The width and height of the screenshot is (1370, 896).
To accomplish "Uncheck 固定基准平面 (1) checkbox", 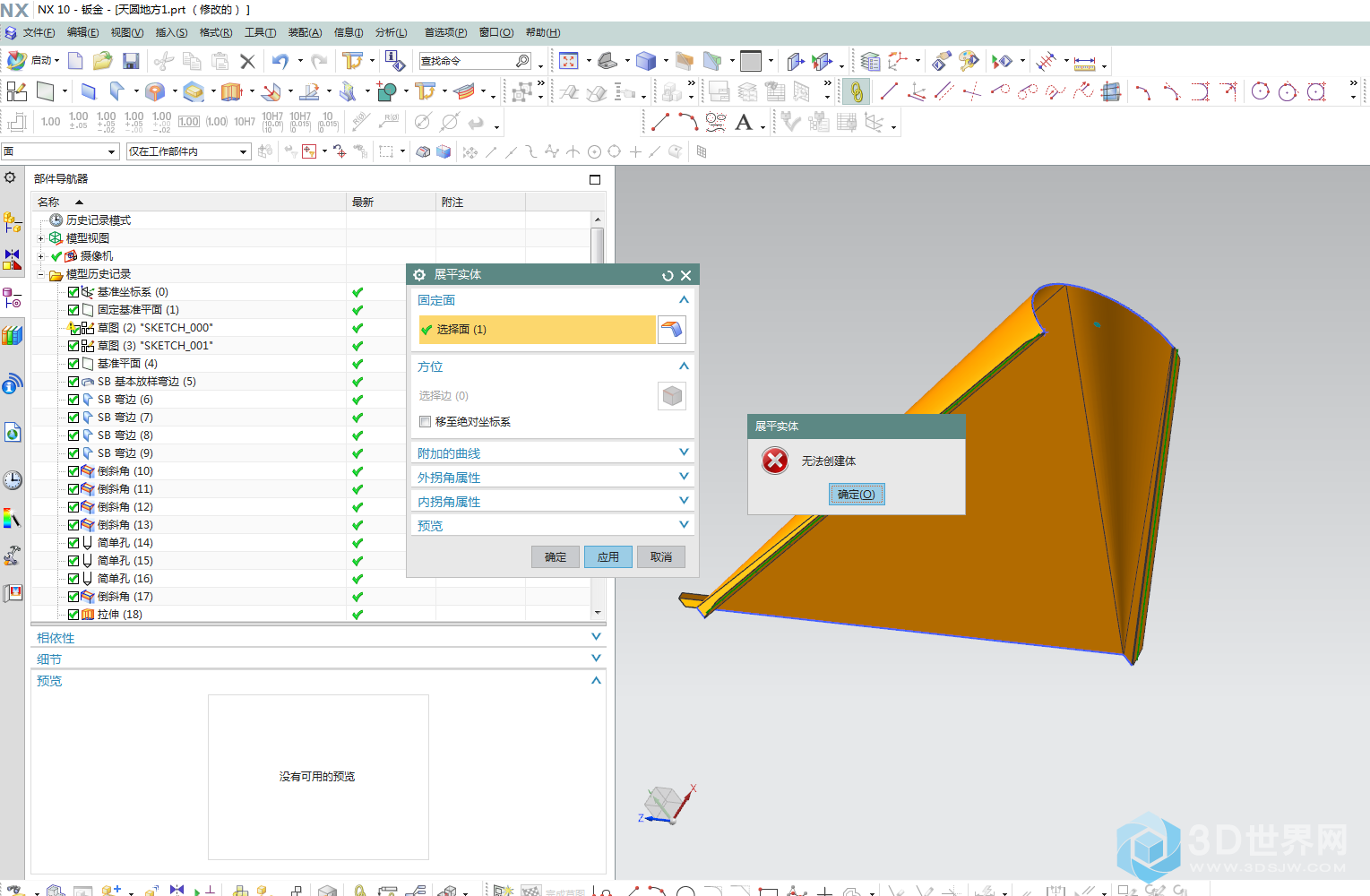I will coord(73,310).
